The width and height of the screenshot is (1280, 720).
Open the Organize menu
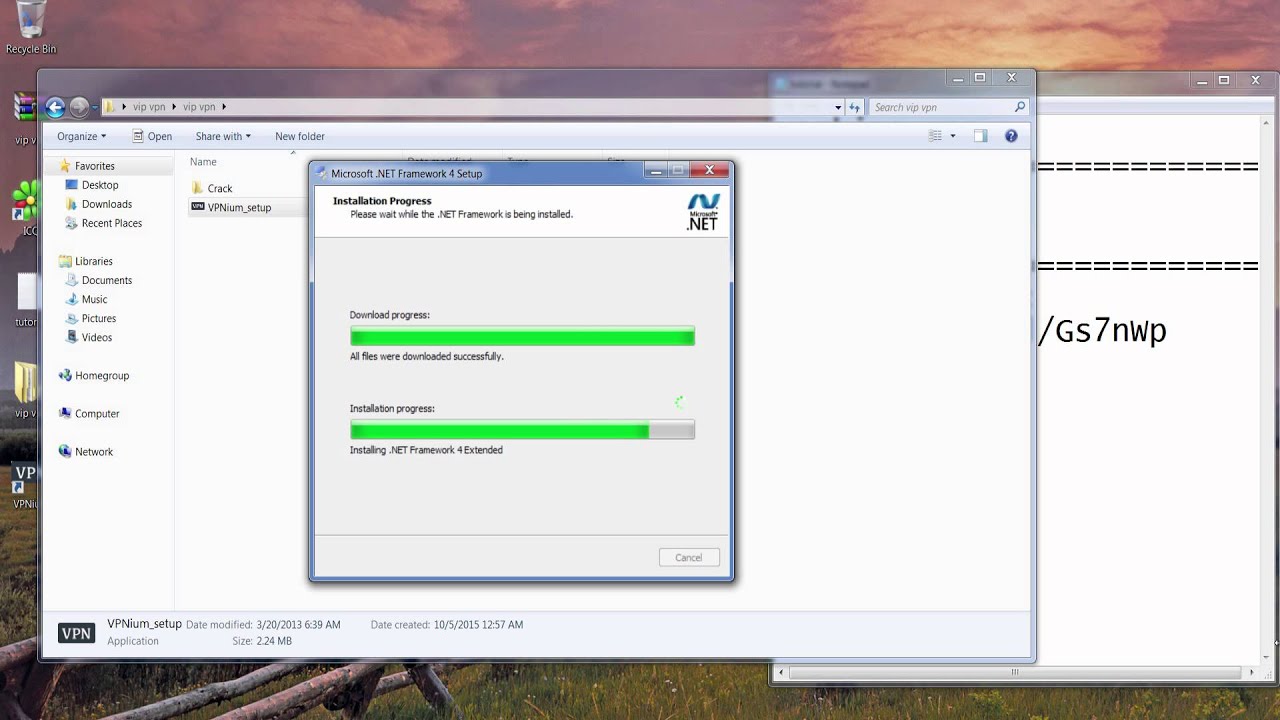[x=81, y=136]
